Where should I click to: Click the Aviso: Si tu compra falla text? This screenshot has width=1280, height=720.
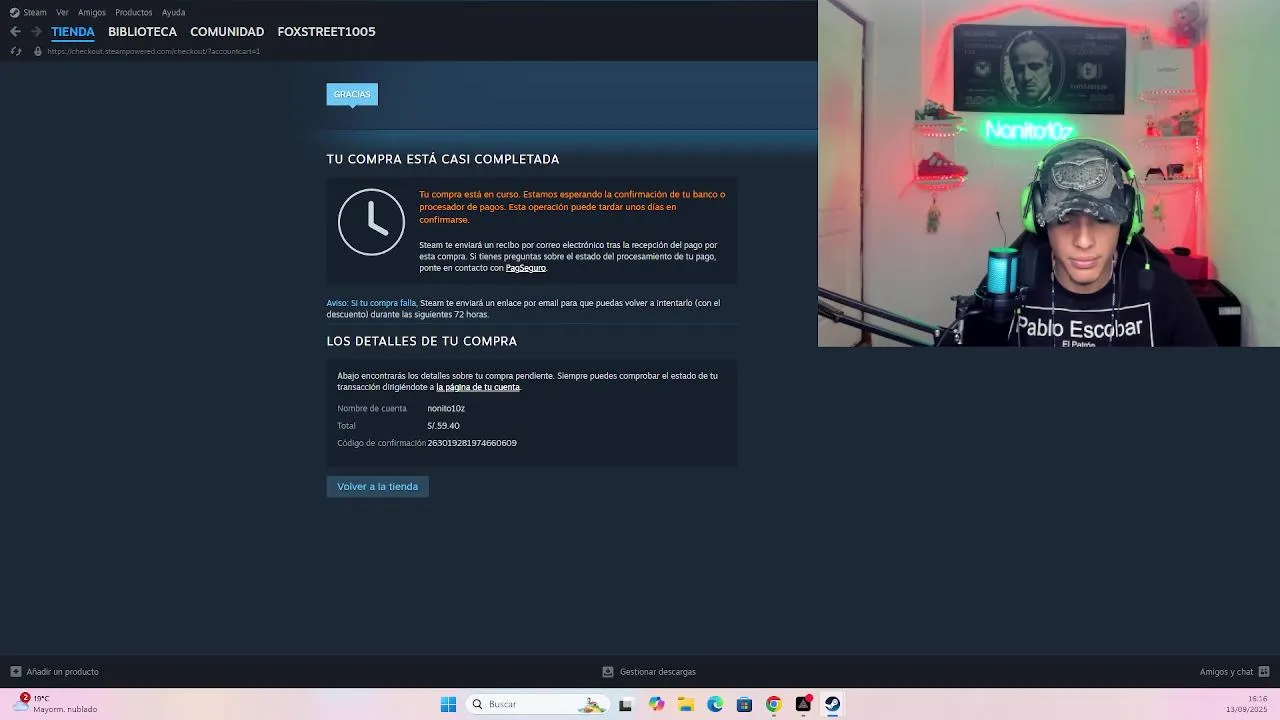pos(371,303)
